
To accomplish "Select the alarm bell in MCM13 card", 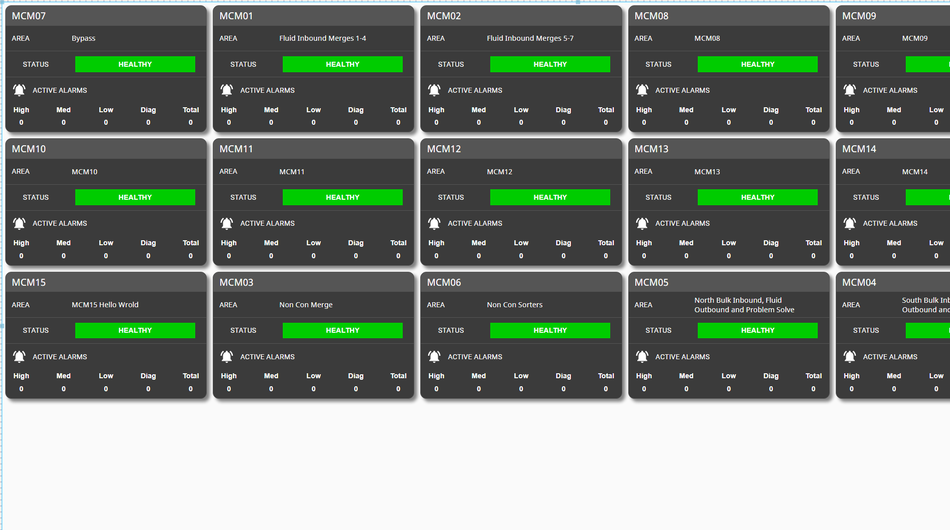I will [642, 223].
